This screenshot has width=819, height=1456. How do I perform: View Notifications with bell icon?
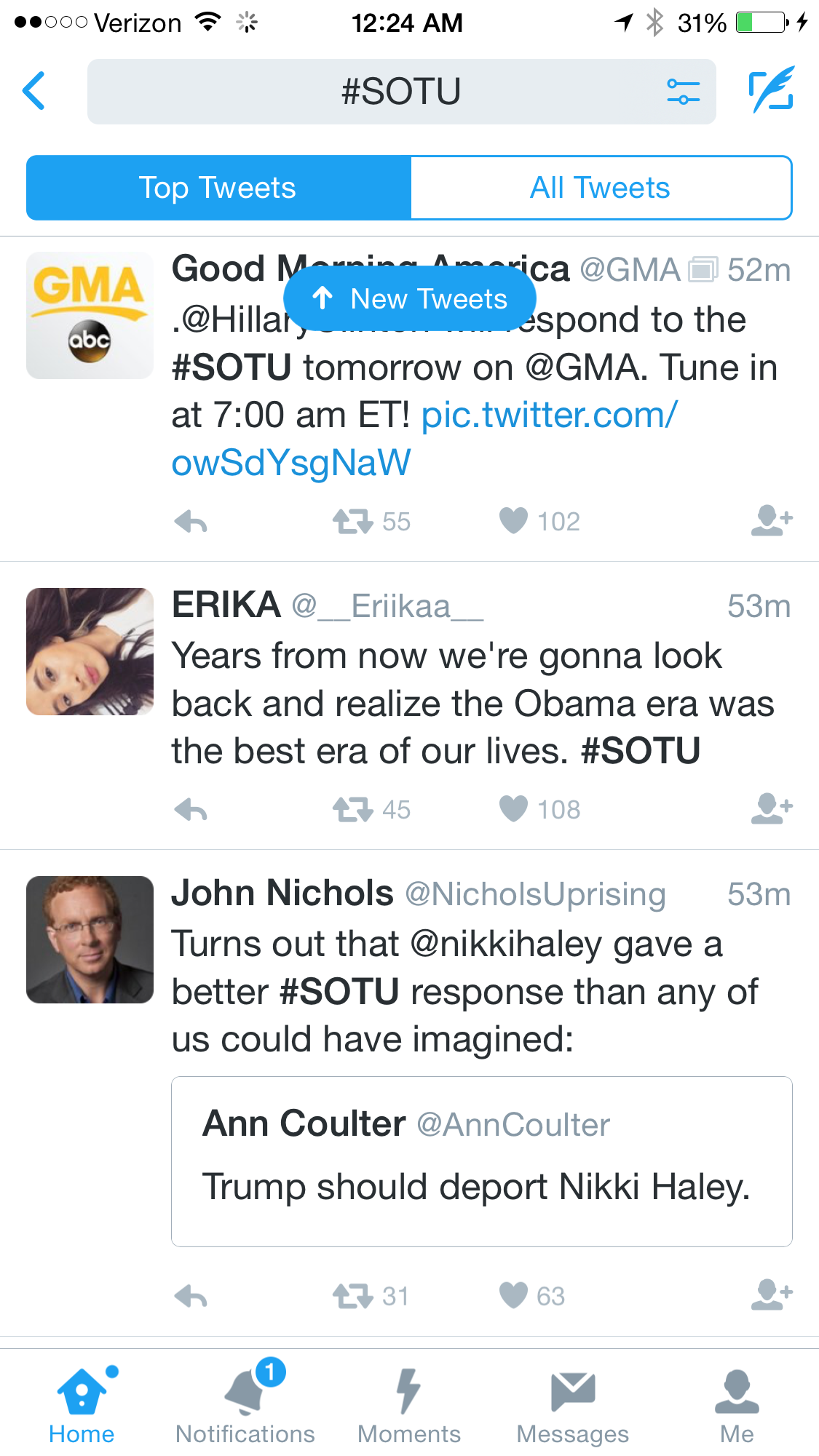pos(245,1404)
